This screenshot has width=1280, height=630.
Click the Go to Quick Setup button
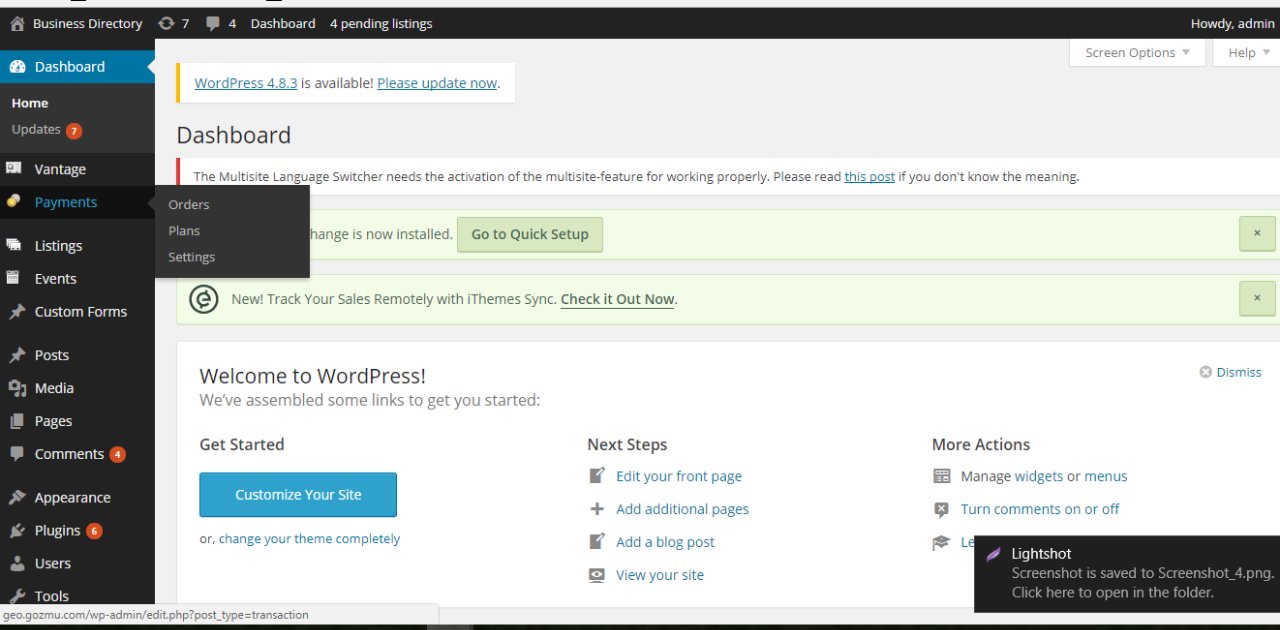[x=530, y=234]
